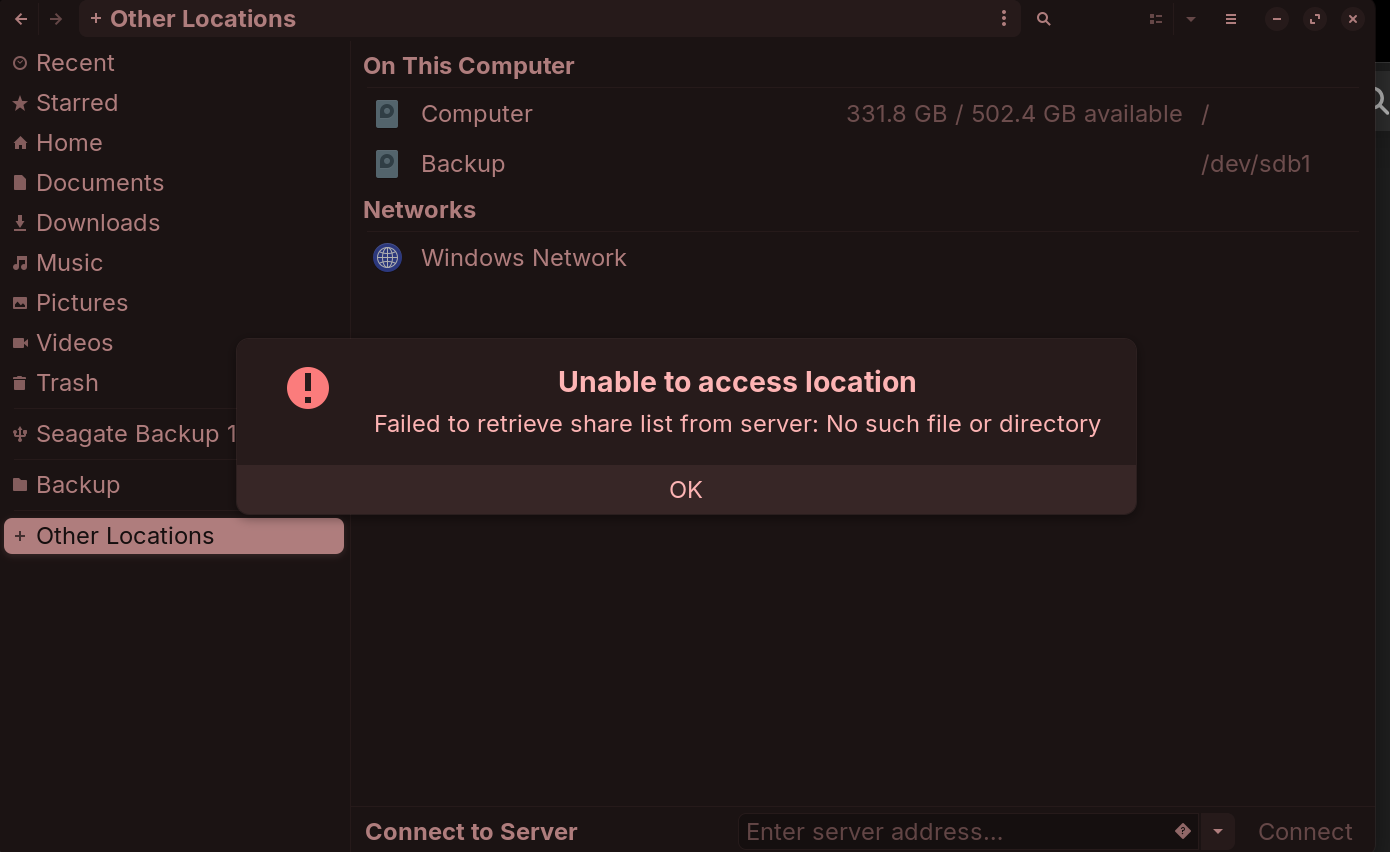1390x852 pixels.
Task: Click the Computer drive icon
Action: [x=387, y=114]
